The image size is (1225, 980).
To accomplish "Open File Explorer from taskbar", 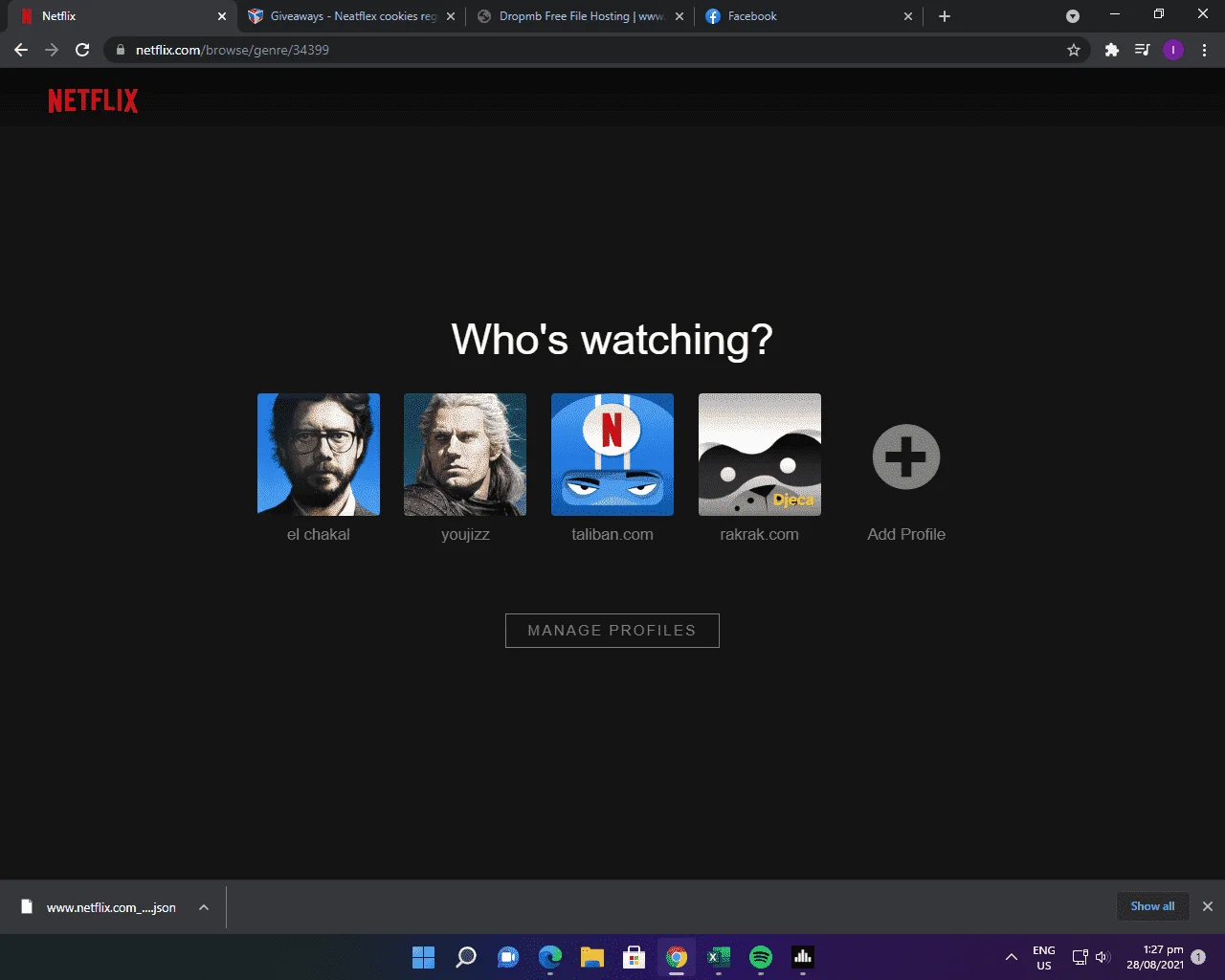I will [592, 957].
